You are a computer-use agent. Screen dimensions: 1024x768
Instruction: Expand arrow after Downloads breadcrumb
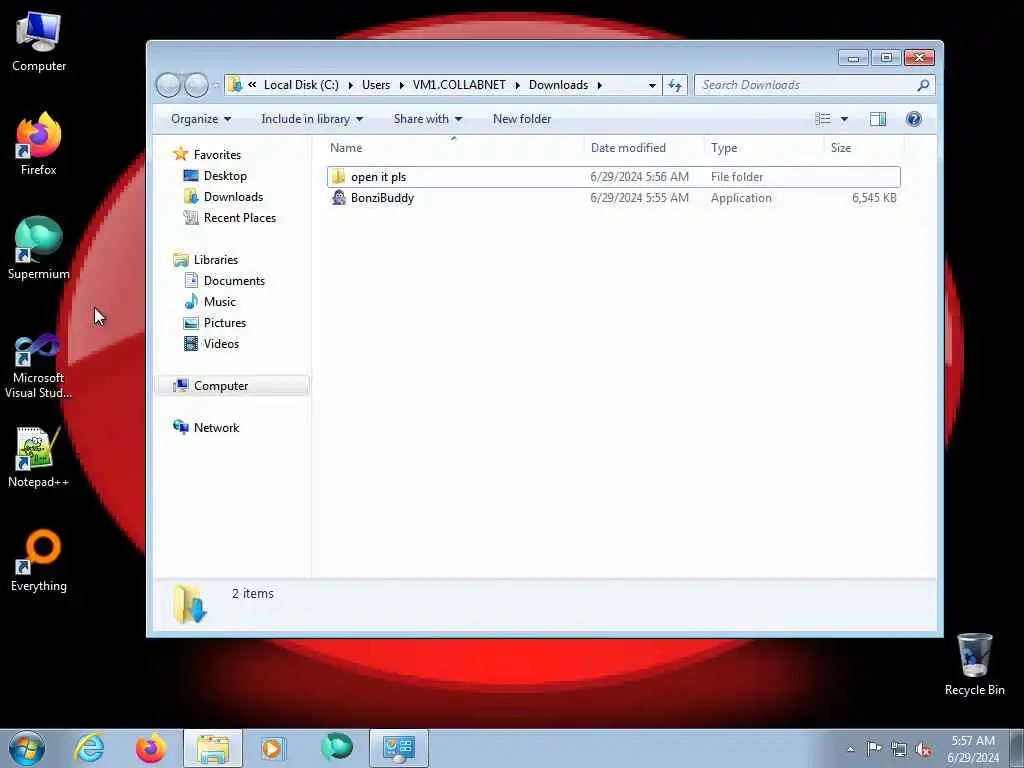[x=599, y=86]
